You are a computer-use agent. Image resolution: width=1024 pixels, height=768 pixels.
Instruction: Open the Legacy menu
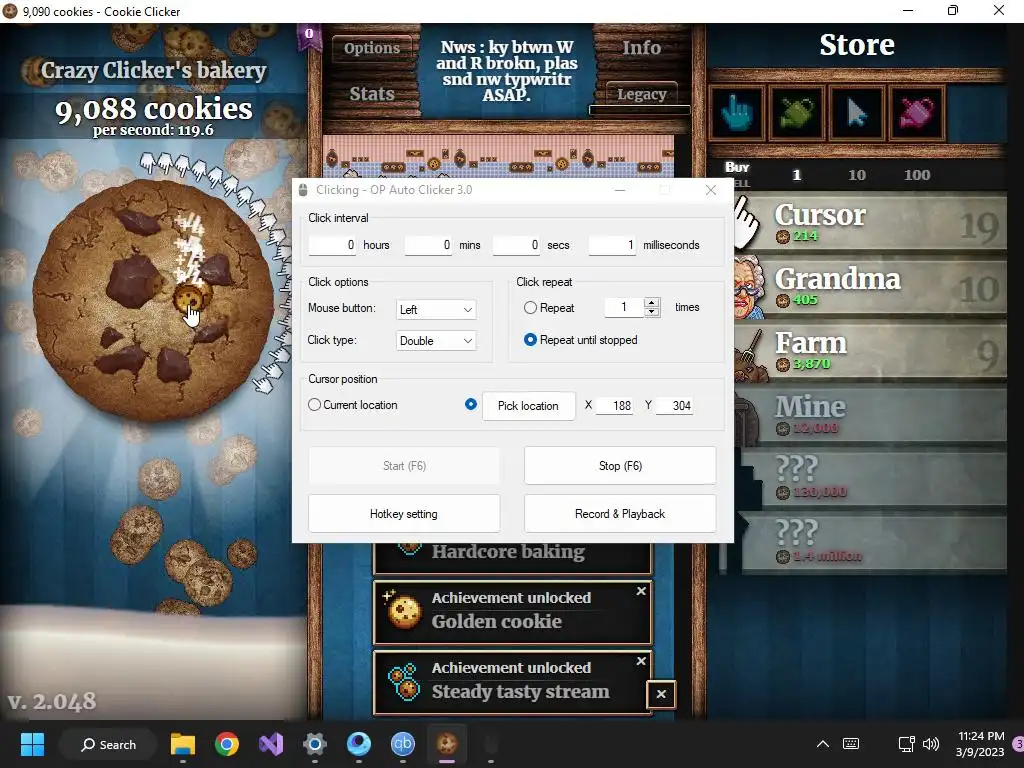point(641,95)
